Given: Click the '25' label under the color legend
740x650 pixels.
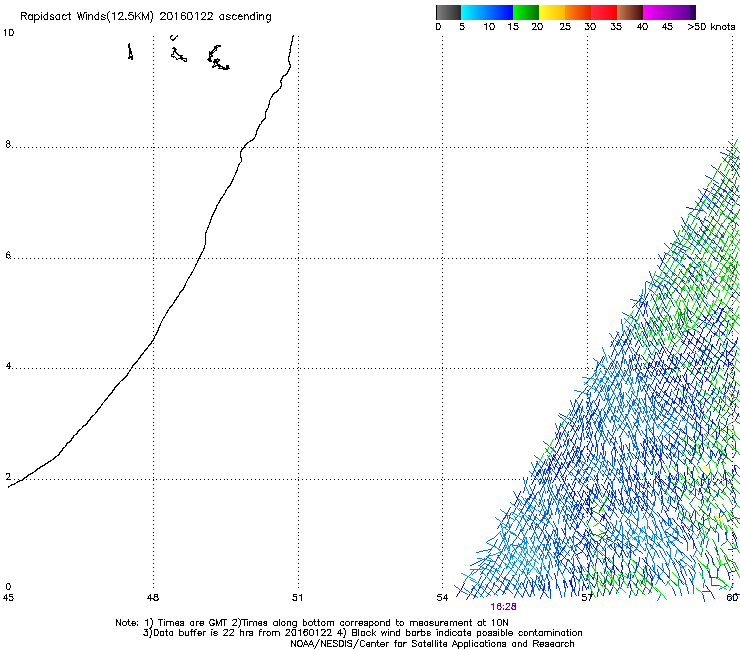Looking at the screenshot, I should click(x=565, y=27).
